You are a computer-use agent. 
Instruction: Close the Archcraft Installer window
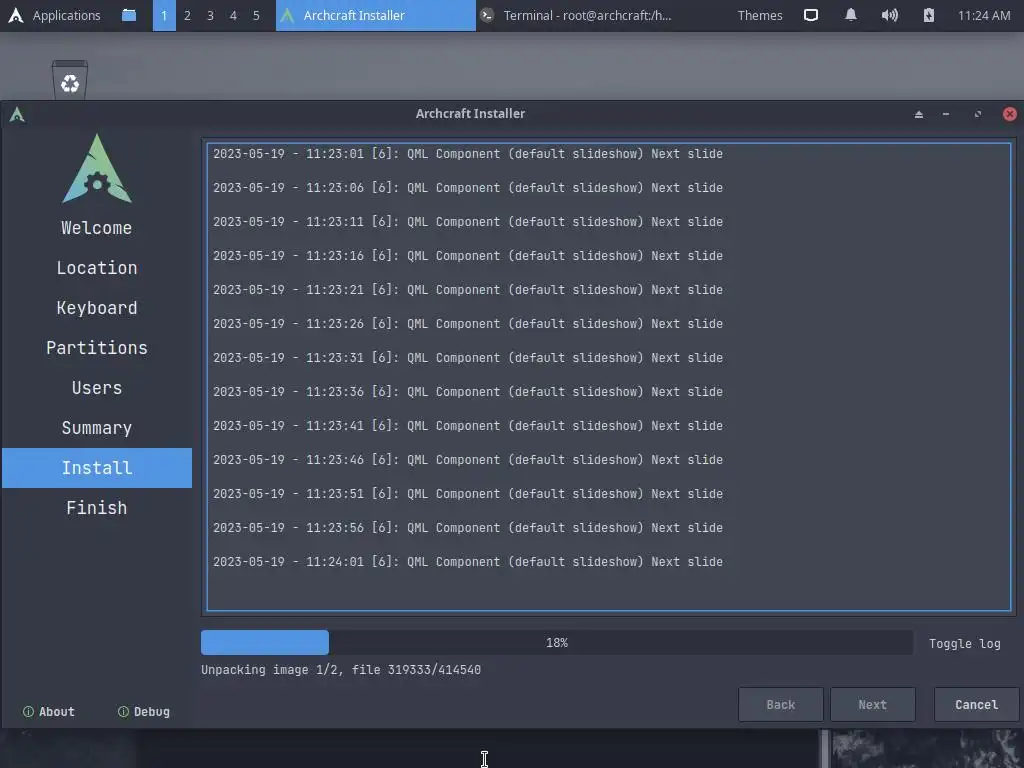point(1010,114)
